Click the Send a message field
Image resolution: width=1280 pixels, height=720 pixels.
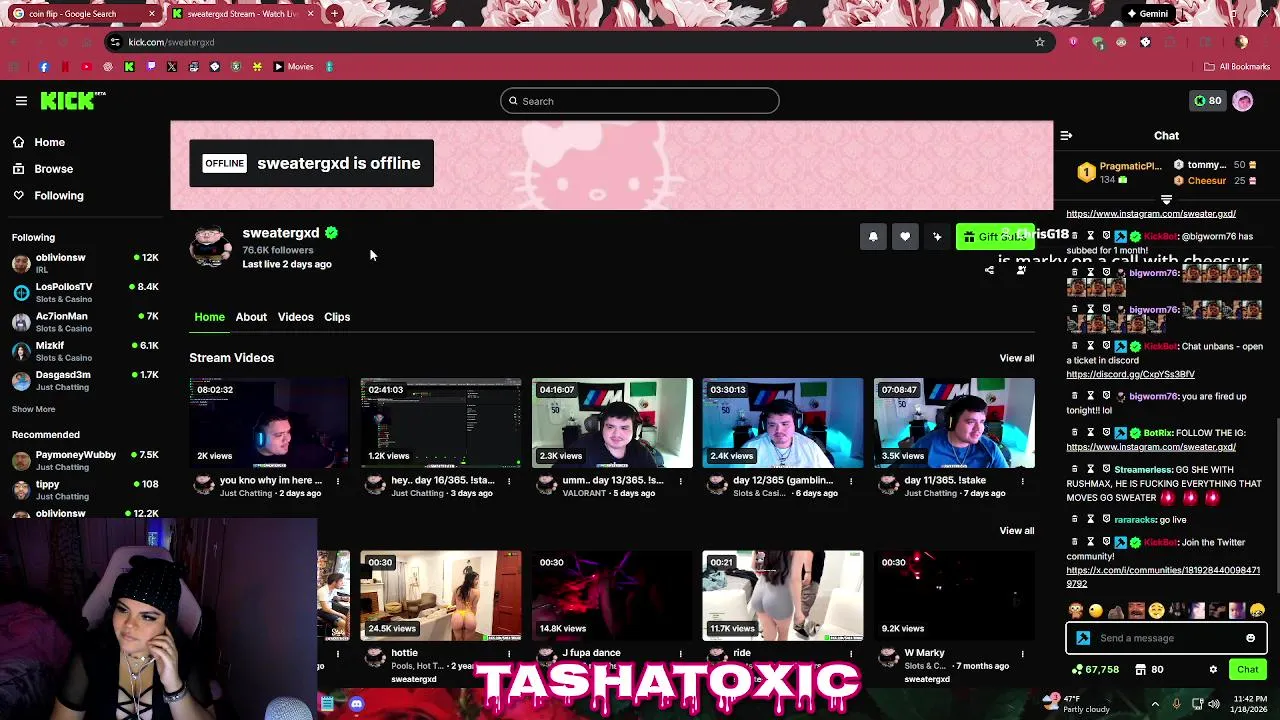(1166, 638)
